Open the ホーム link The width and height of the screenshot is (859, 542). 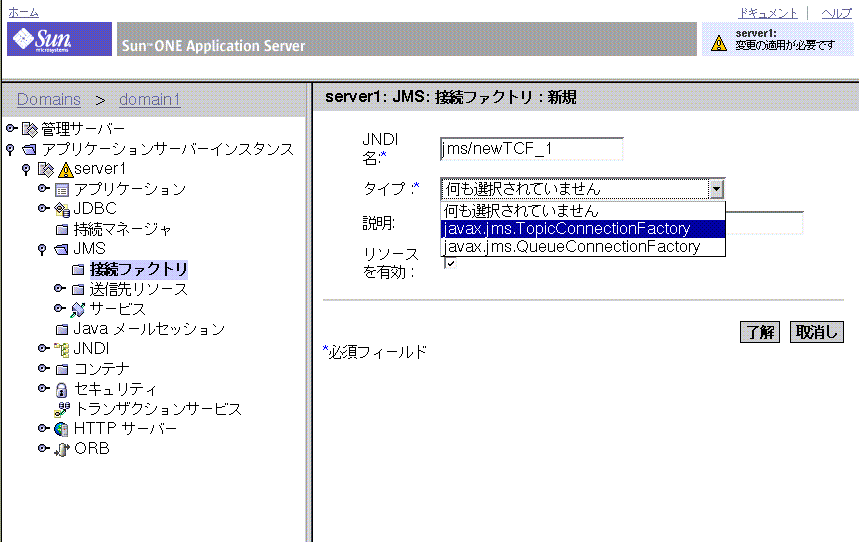point(24,12)
